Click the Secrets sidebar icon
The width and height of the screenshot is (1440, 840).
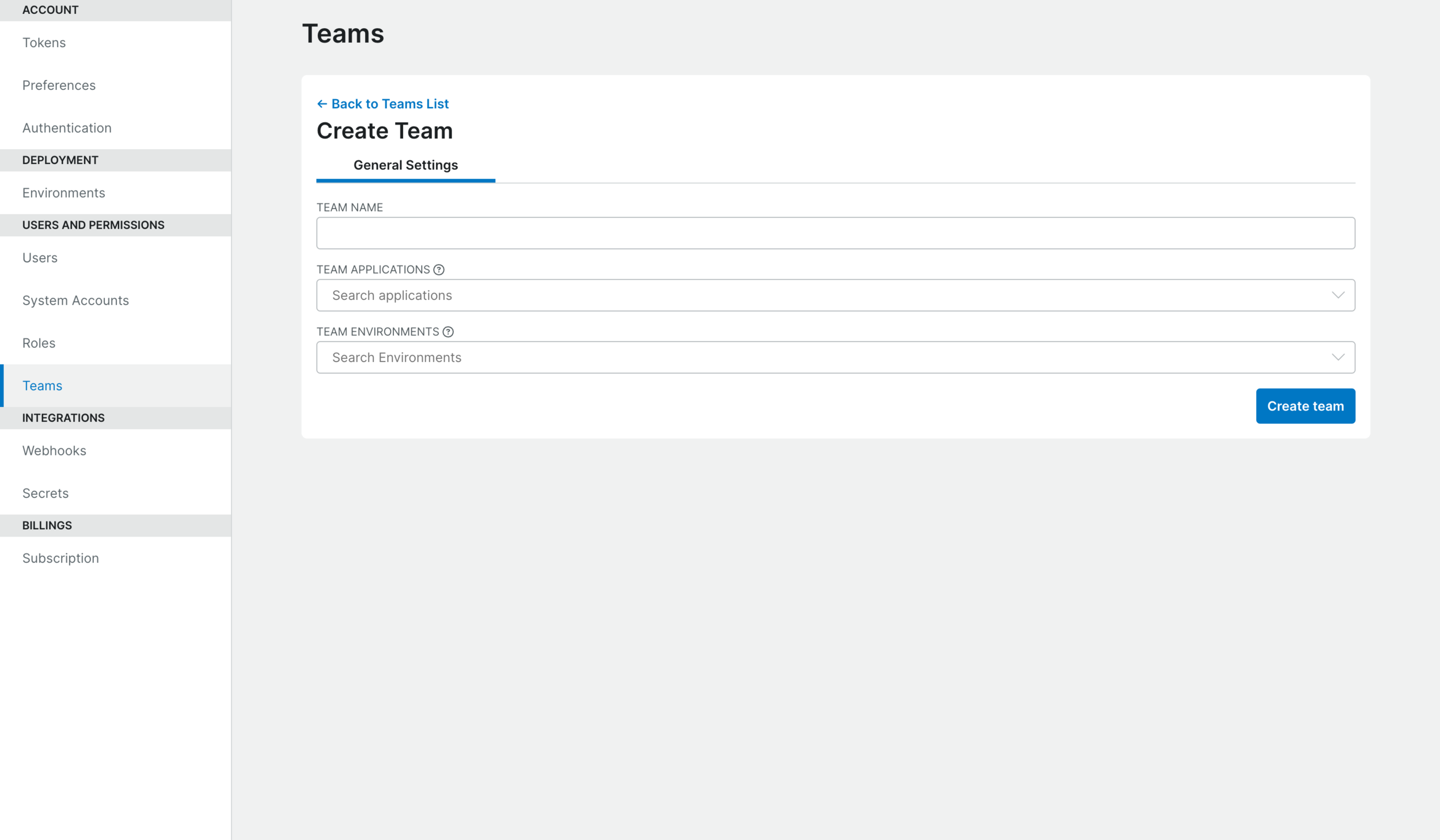click(x=45, y=493)
